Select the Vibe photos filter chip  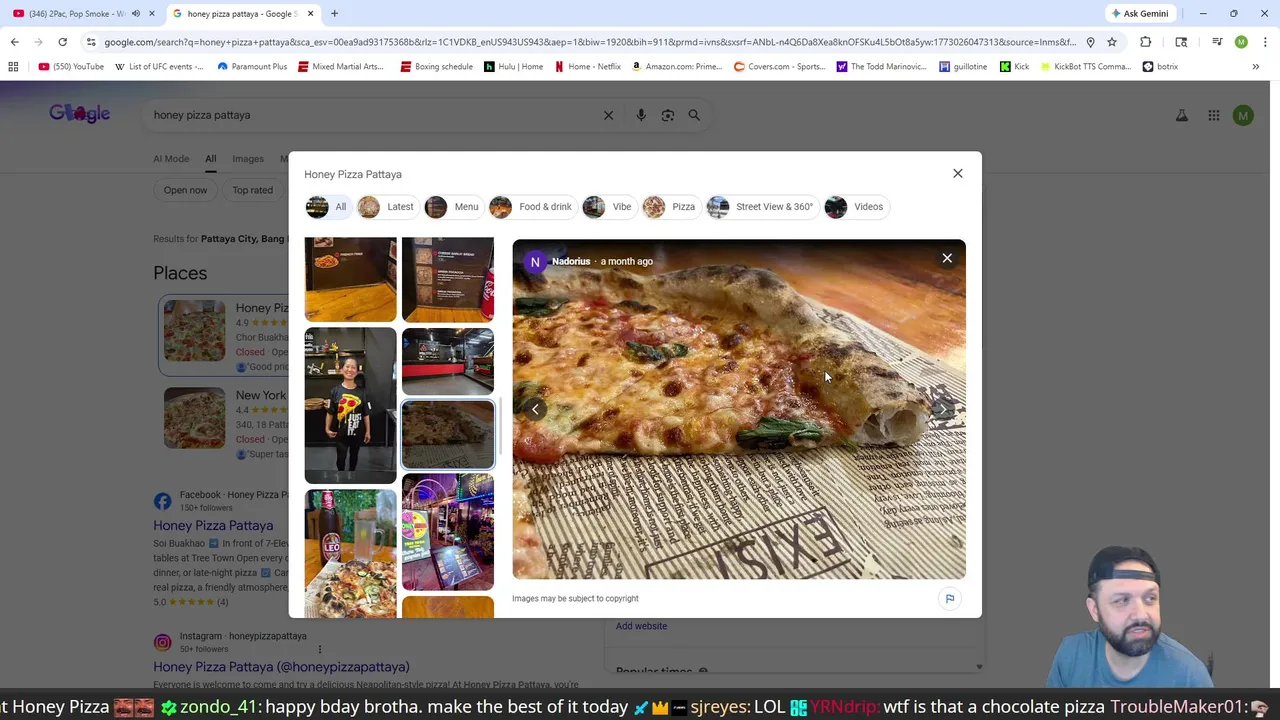608,207
